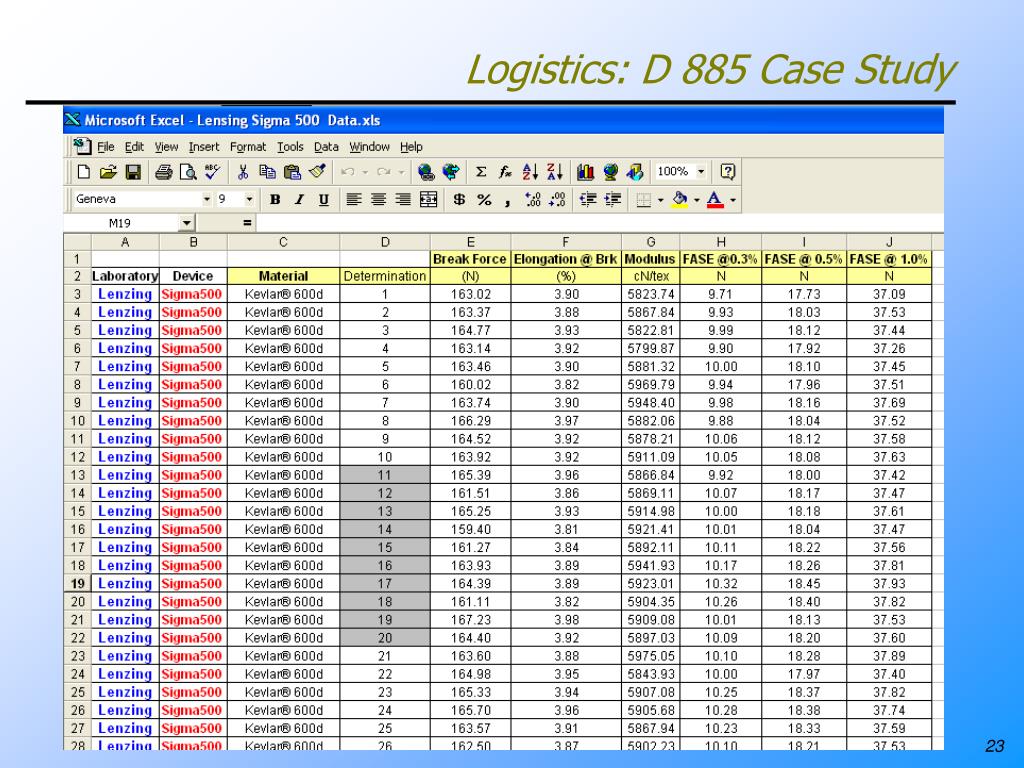Open the Paste Function fx icon
Viewport: 1024px width, 768px height.
[x=505, y=172]
